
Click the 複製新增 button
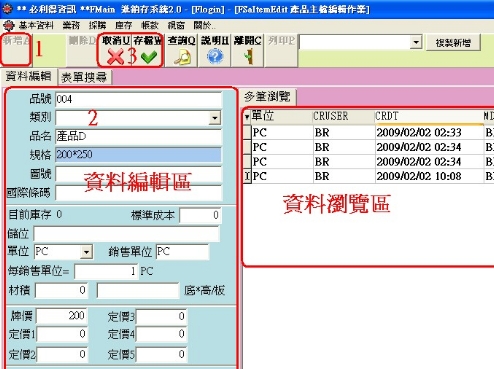(453, 43)
